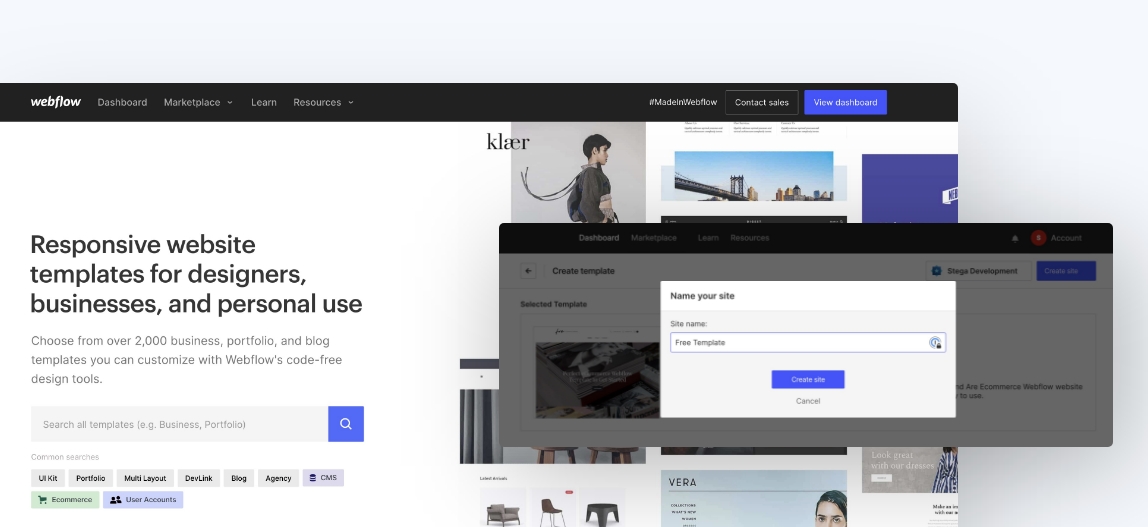This screenshot has width=1148, height=527.
Task: Select Learn in the dark overlay header
Action: coord(708,238)
